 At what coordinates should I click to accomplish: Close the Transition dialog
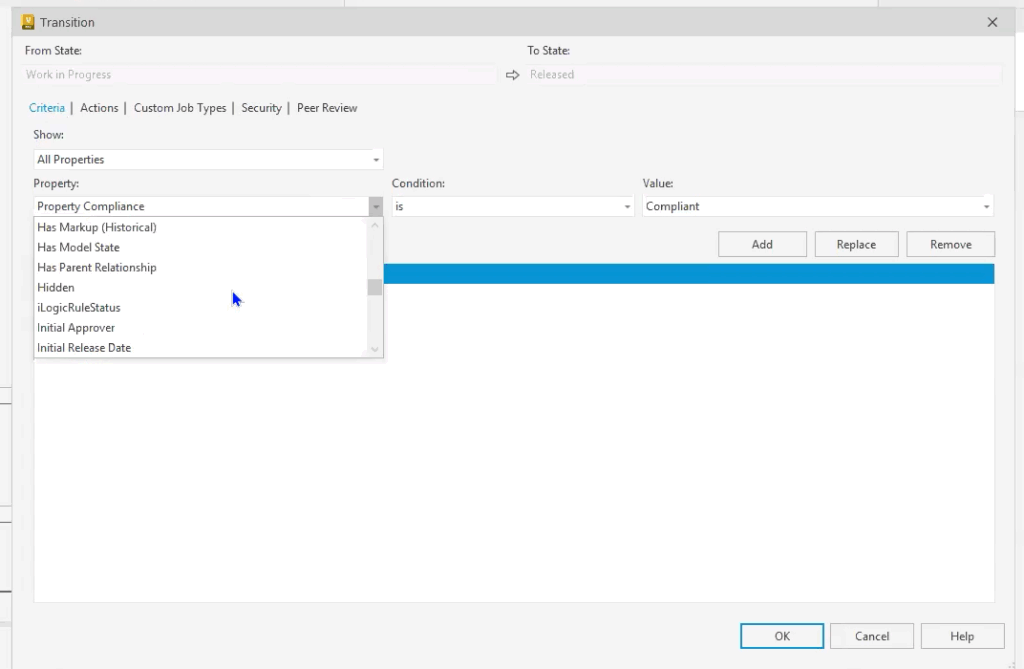click(x=992, y=22)
